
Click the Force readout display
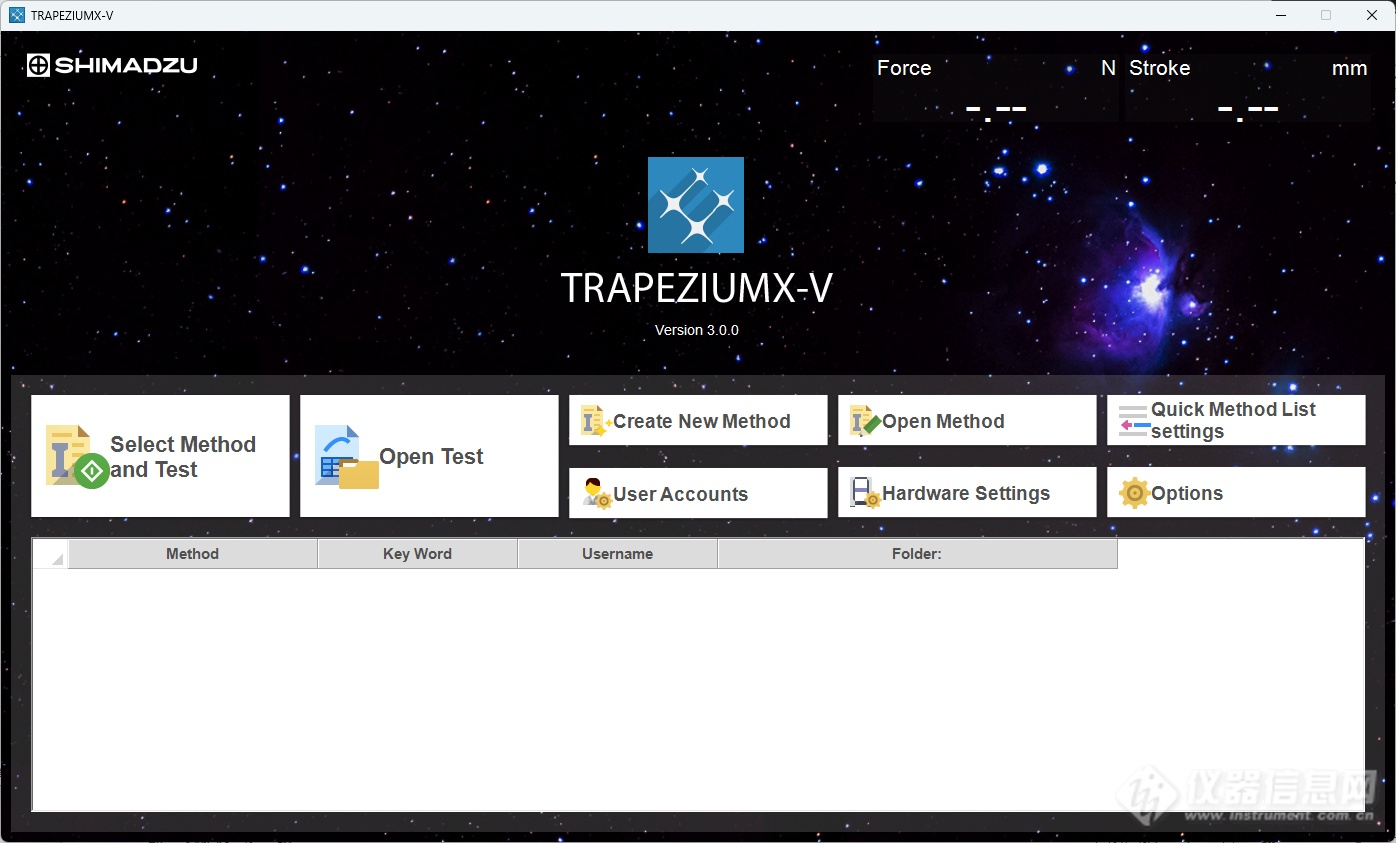pos(996,88)
